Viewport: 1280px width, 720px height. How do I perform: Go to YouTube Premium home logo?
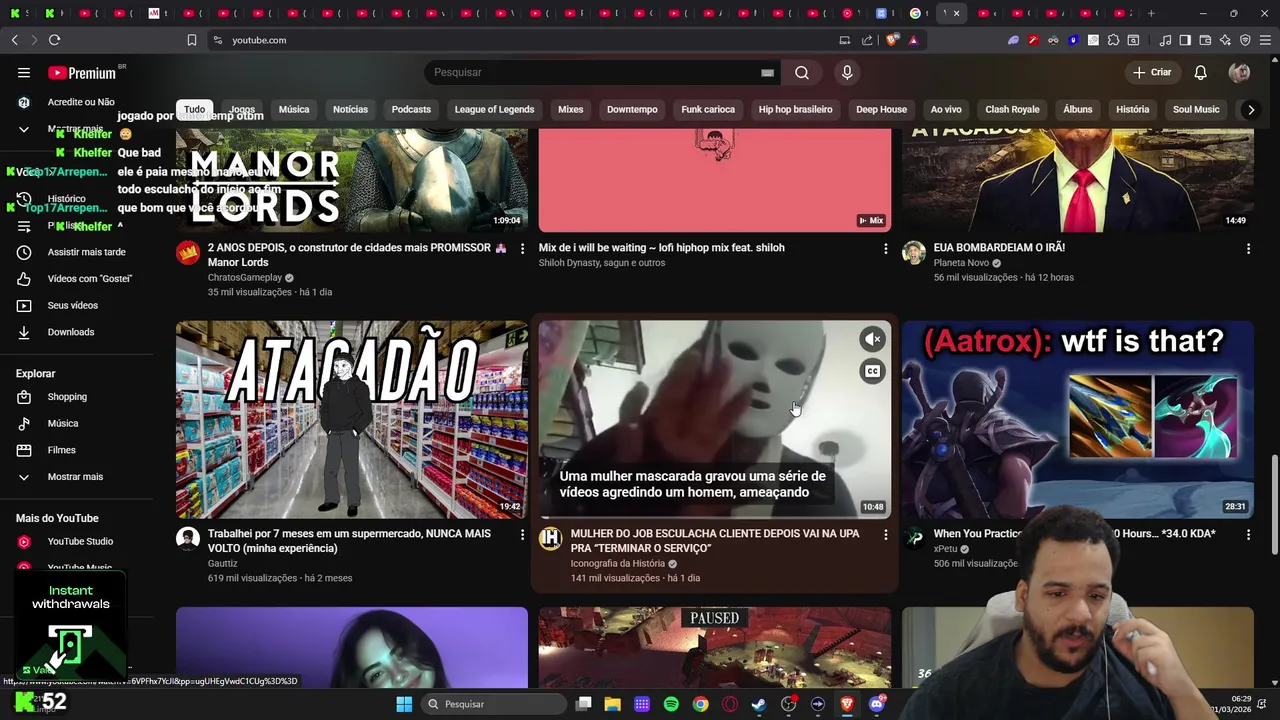(82, 73)
